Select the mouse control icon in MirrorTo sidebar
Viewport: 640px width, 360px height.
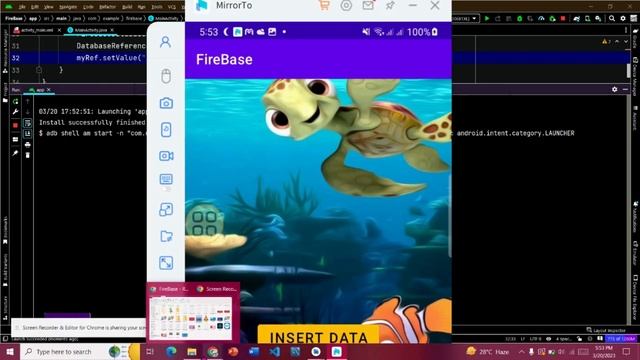(x=166, y=76)
